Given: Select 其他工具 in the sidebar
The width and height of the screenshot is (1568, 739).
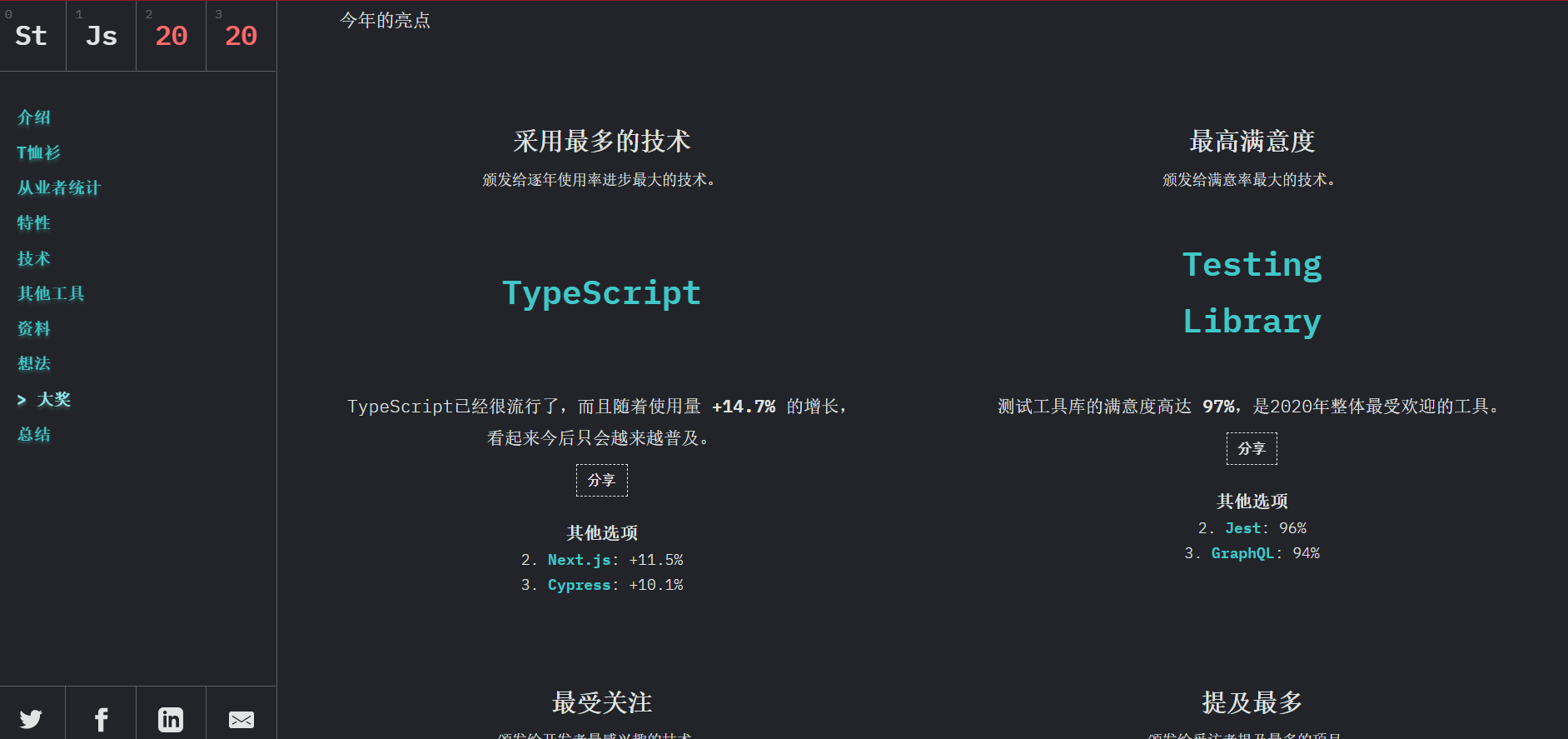Looking at the screenshot, I should click(x=51, y=293).
